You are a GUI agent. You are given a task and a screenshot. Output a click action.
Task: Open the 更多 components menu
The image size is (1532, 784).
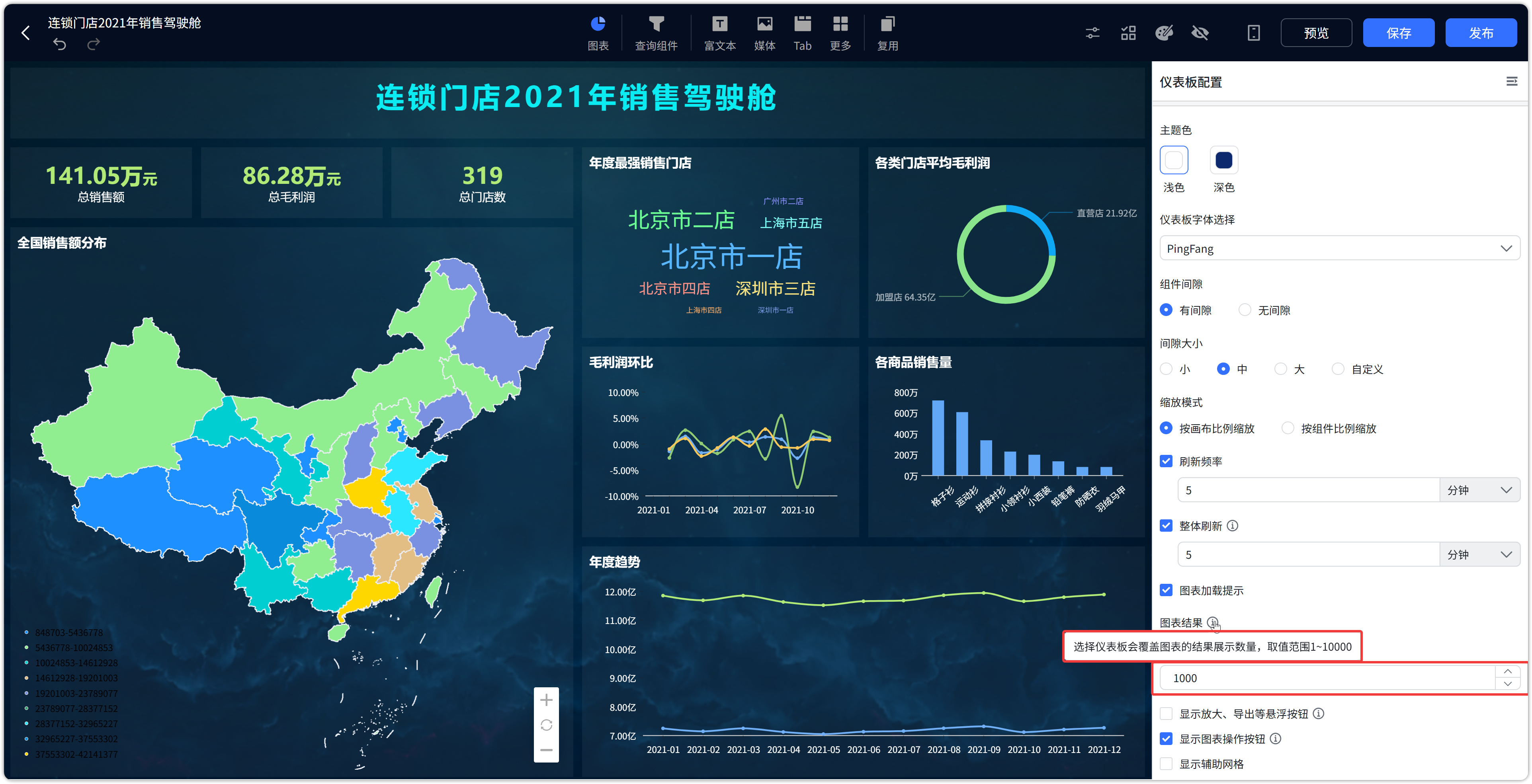pos(840,33)
